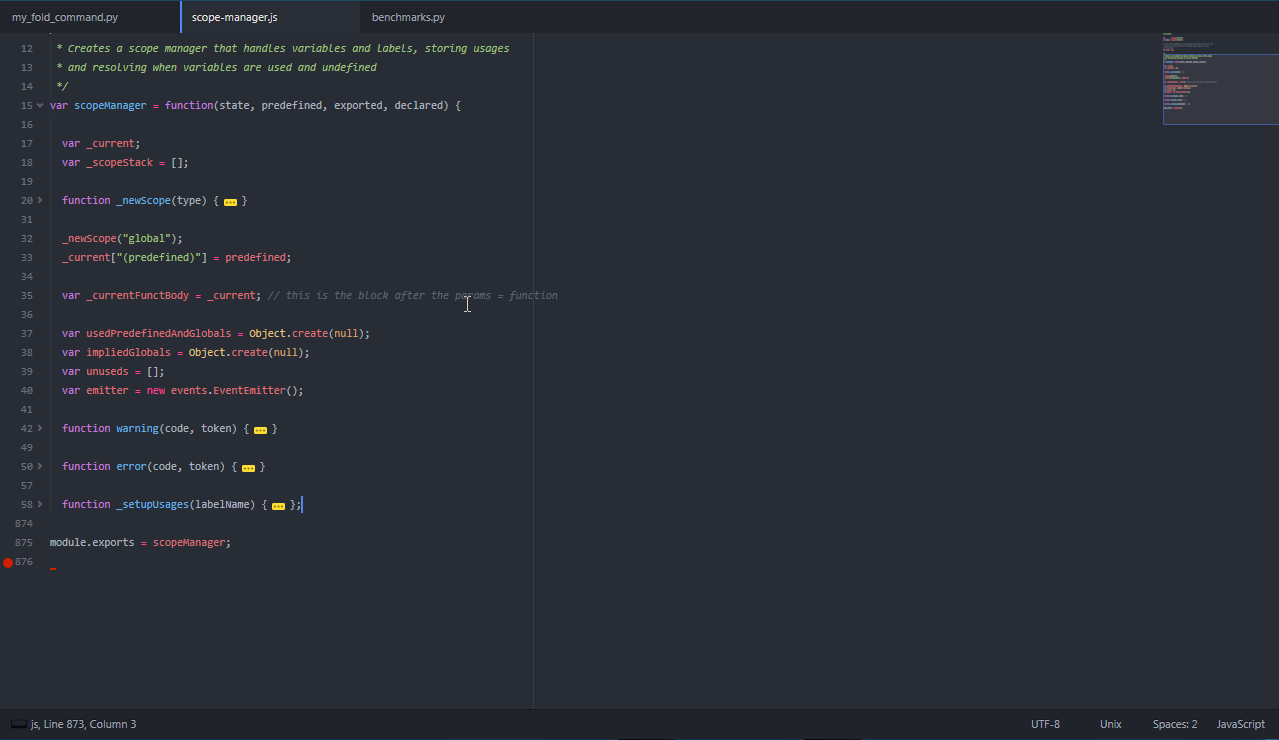
Task: Open the Unix line endings menu
Action: [x=1110, y=724]
